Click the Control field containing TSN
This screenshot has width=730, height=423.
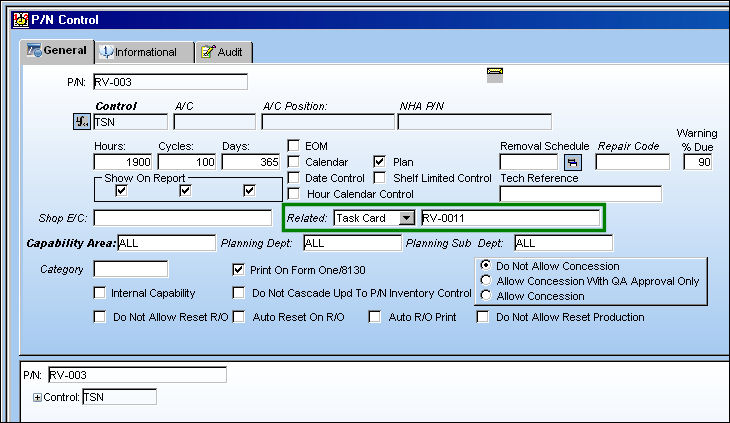(131, 122)
